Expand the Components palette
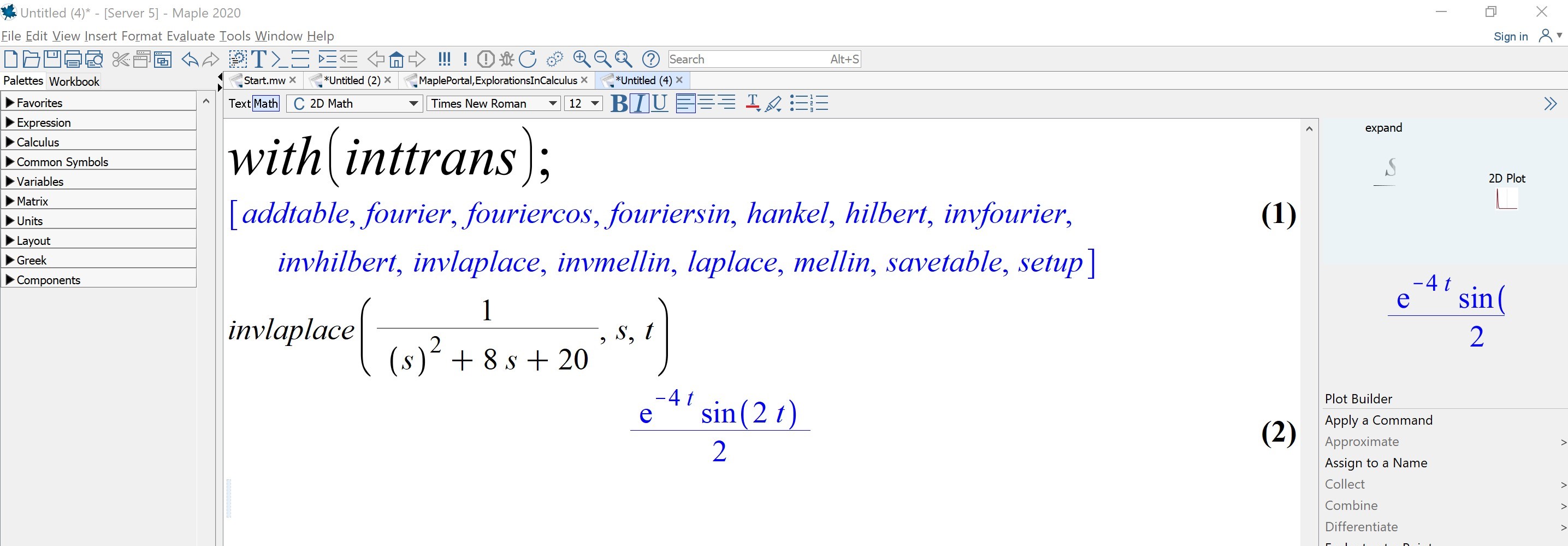 [x=99, y=280]
